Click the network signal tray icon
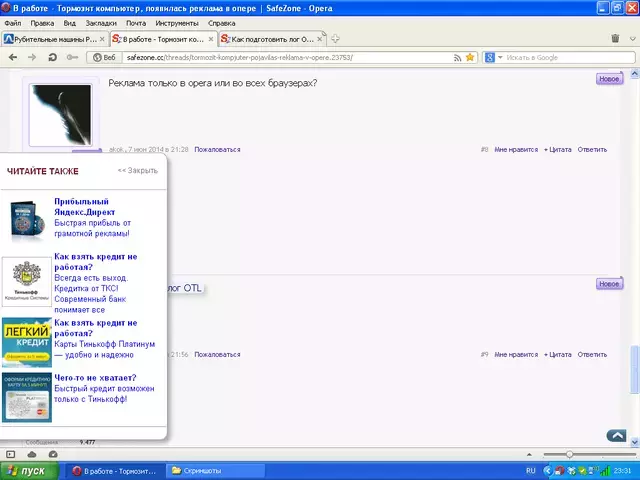This screenshot has height=480, width=640. pyautogui.click(x=604, y=471)
